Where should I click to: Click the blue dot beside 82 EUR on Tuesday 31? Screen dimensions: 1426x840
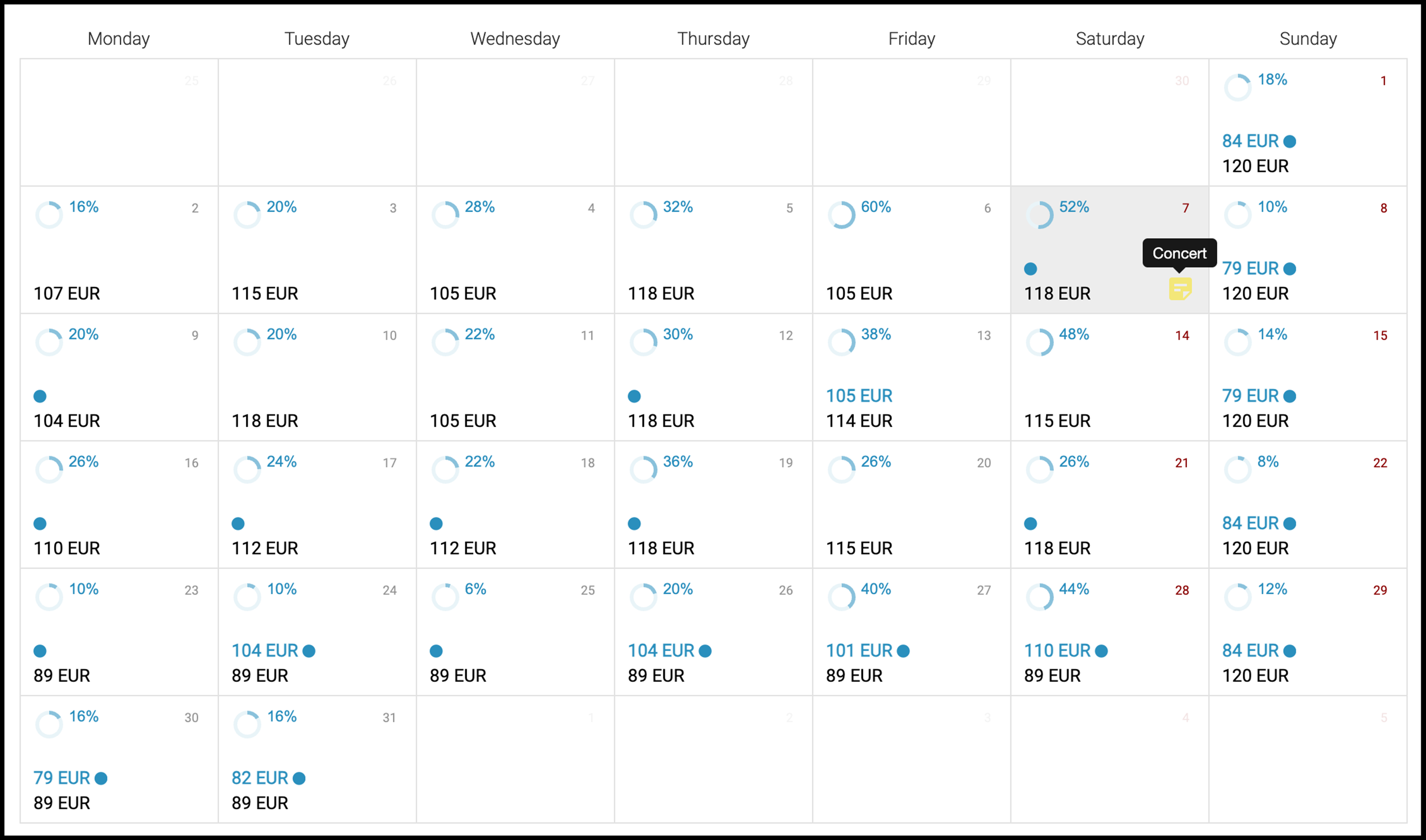(x=299, y=778)
